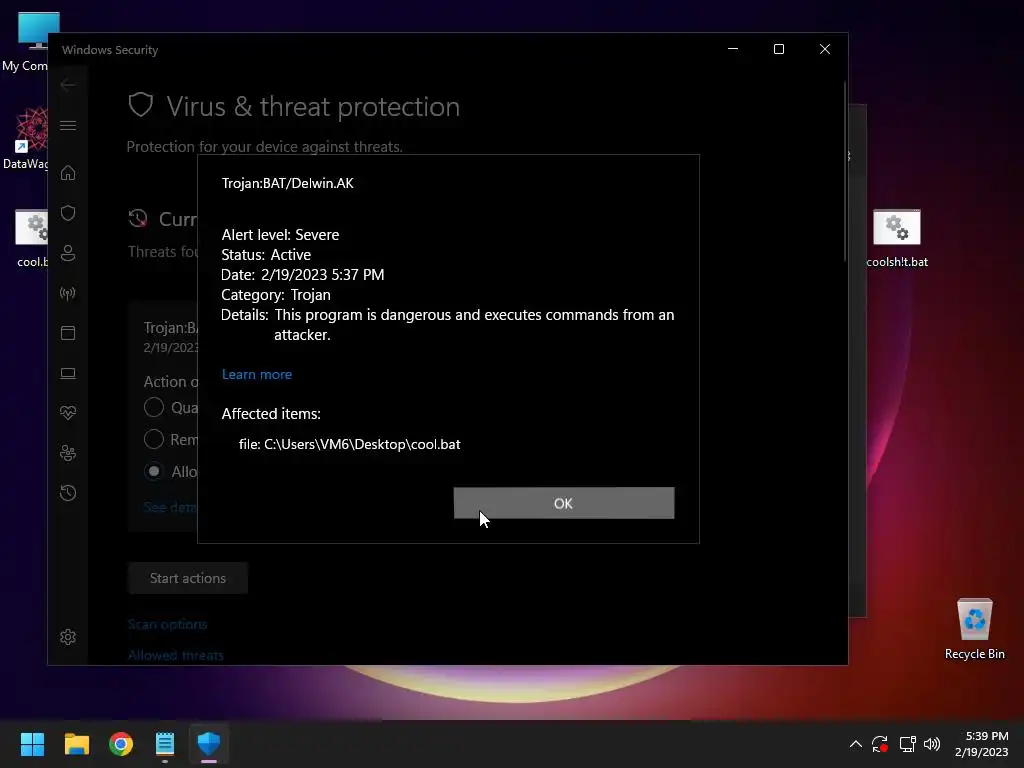Select the Recycle Bin desktop icon
Screen dimensions: 1024x768
pyautogui.click(x=974, y=628)
